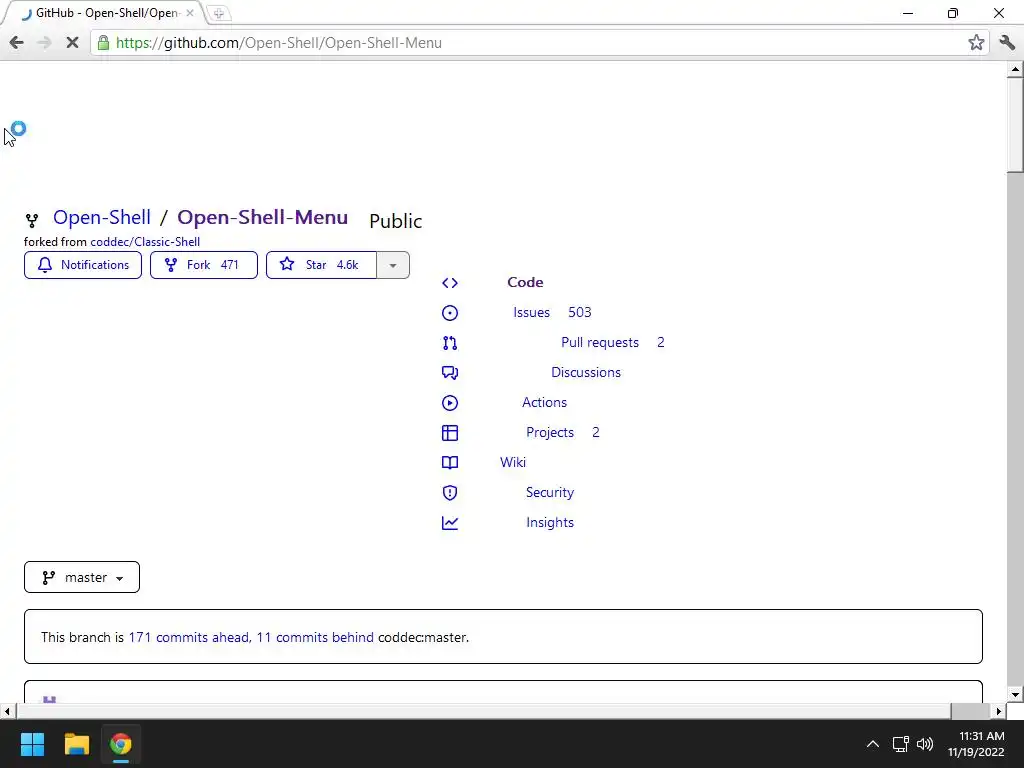Expand the dropdown next to Star
Screen dimensions: 1024x768
393,265
